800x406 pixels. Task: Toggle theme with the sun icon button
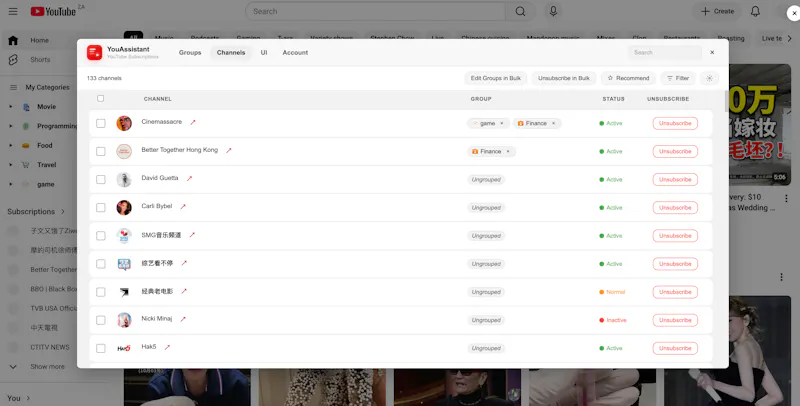tap(709, 78)
